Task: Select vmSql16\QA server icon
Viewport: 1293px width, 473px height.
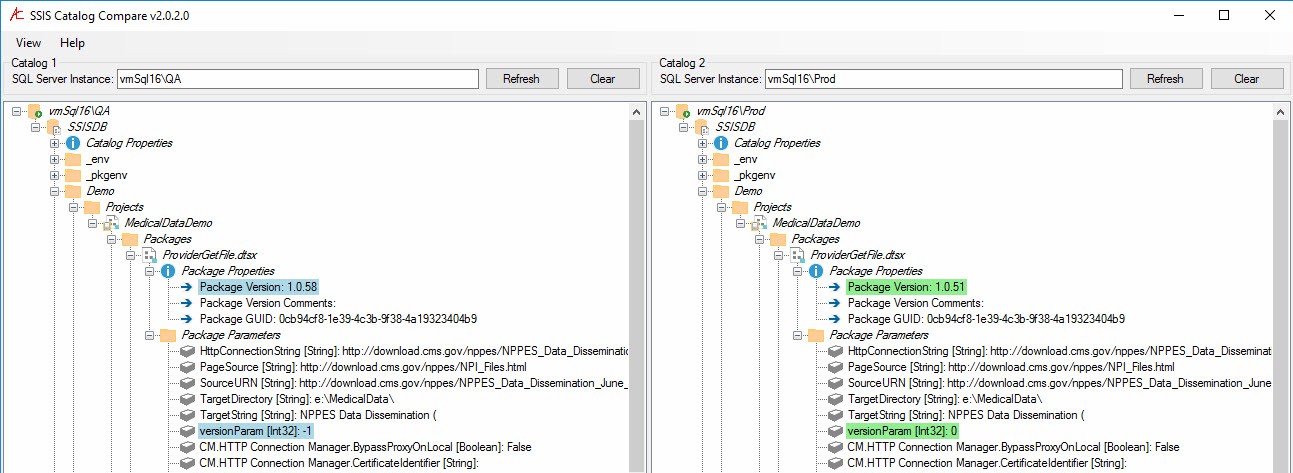Action: (35, 111)
